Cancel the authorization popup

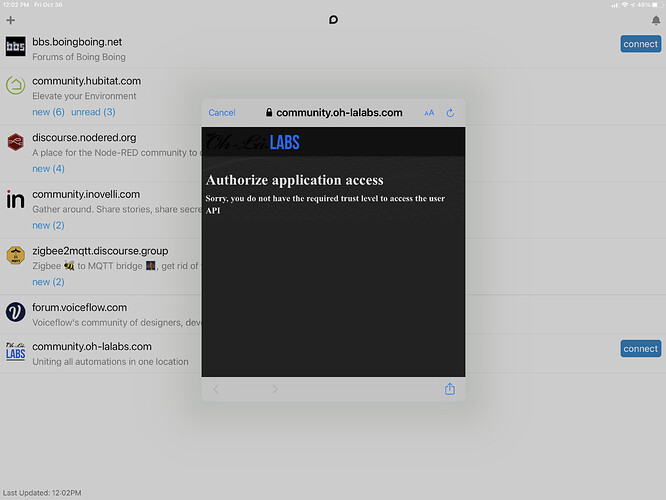222,113
